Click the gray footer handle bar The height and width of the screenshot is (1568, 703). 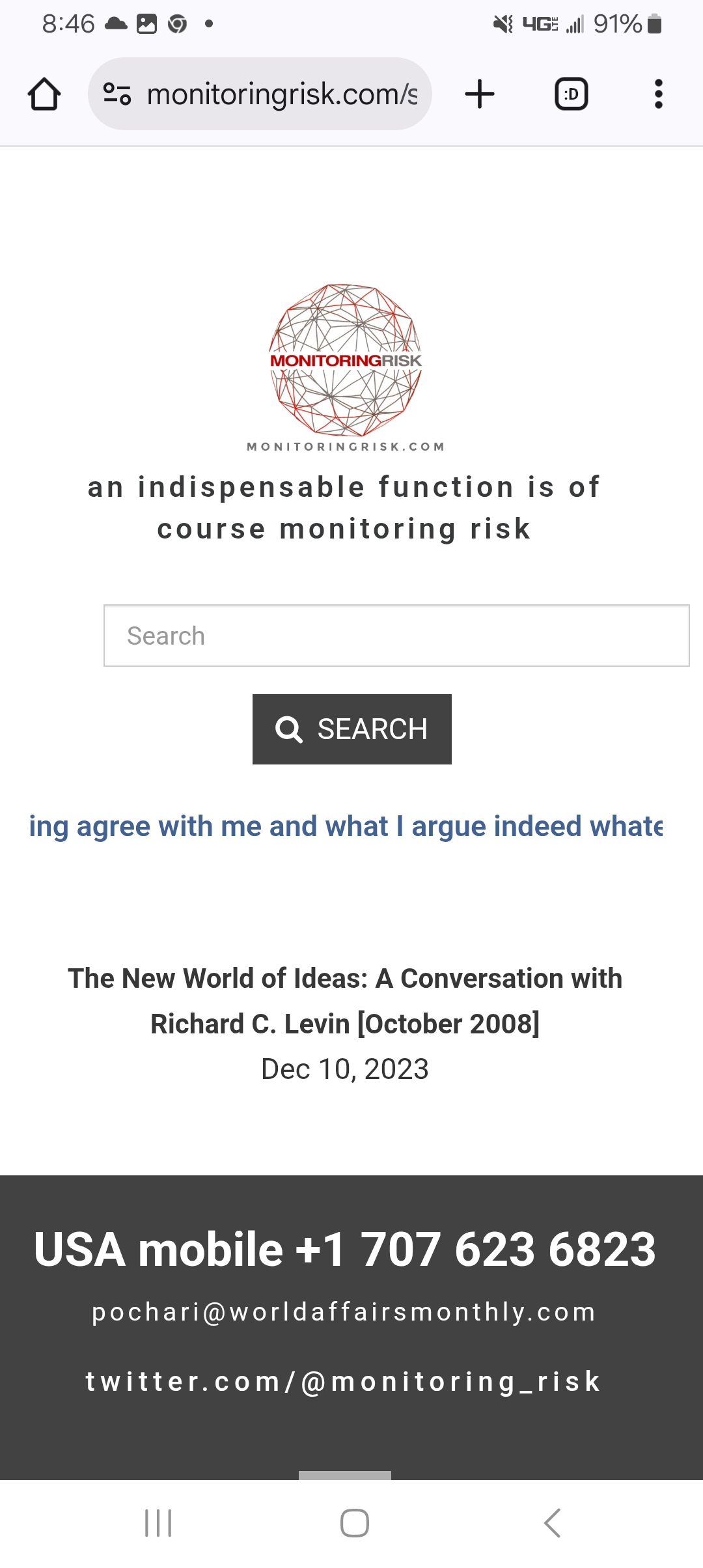pyautogui.click(x=345, y=1475)
